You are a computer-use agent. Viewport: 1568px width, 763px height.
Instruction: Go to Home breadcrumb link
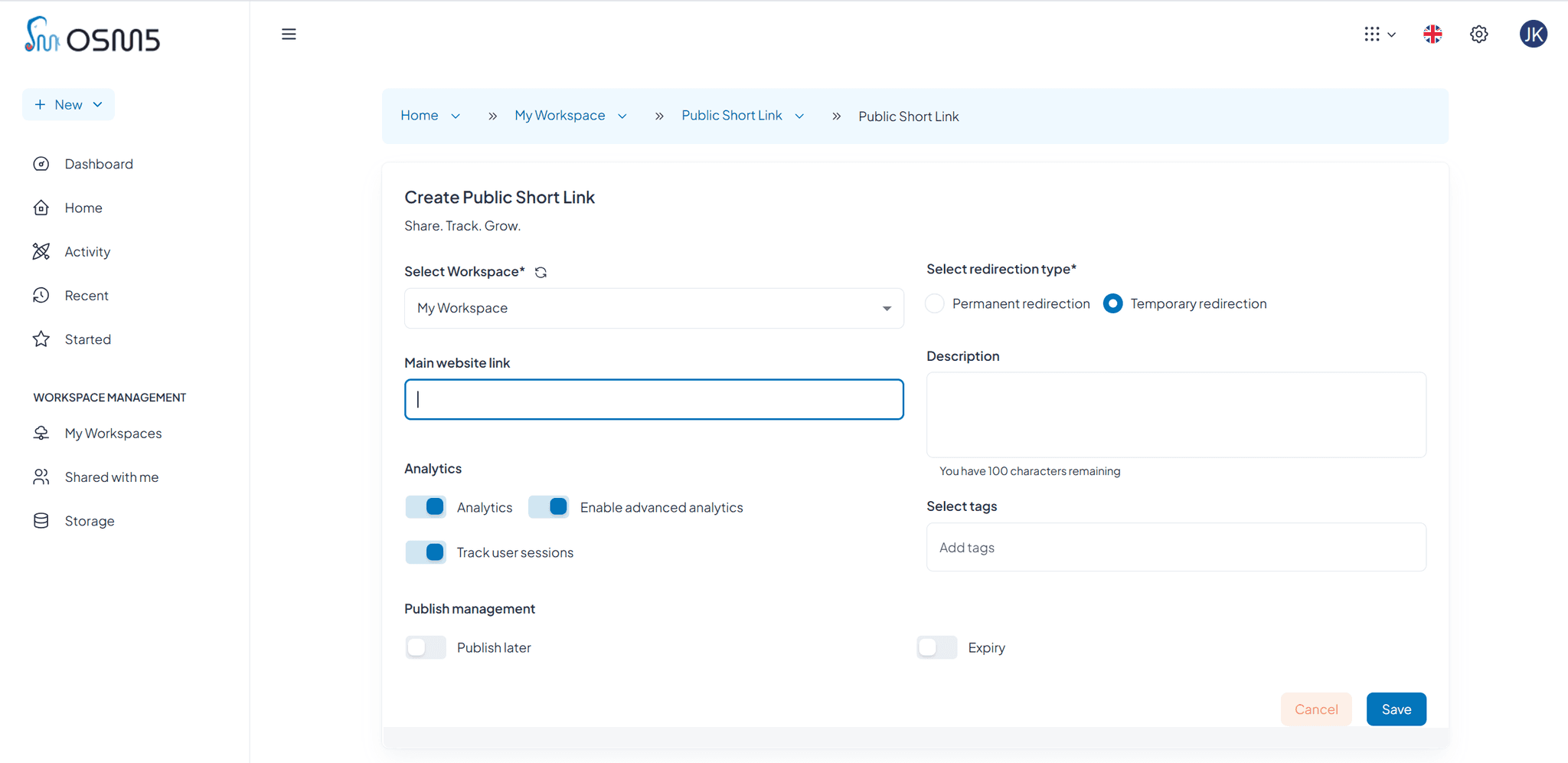[420, 115]
